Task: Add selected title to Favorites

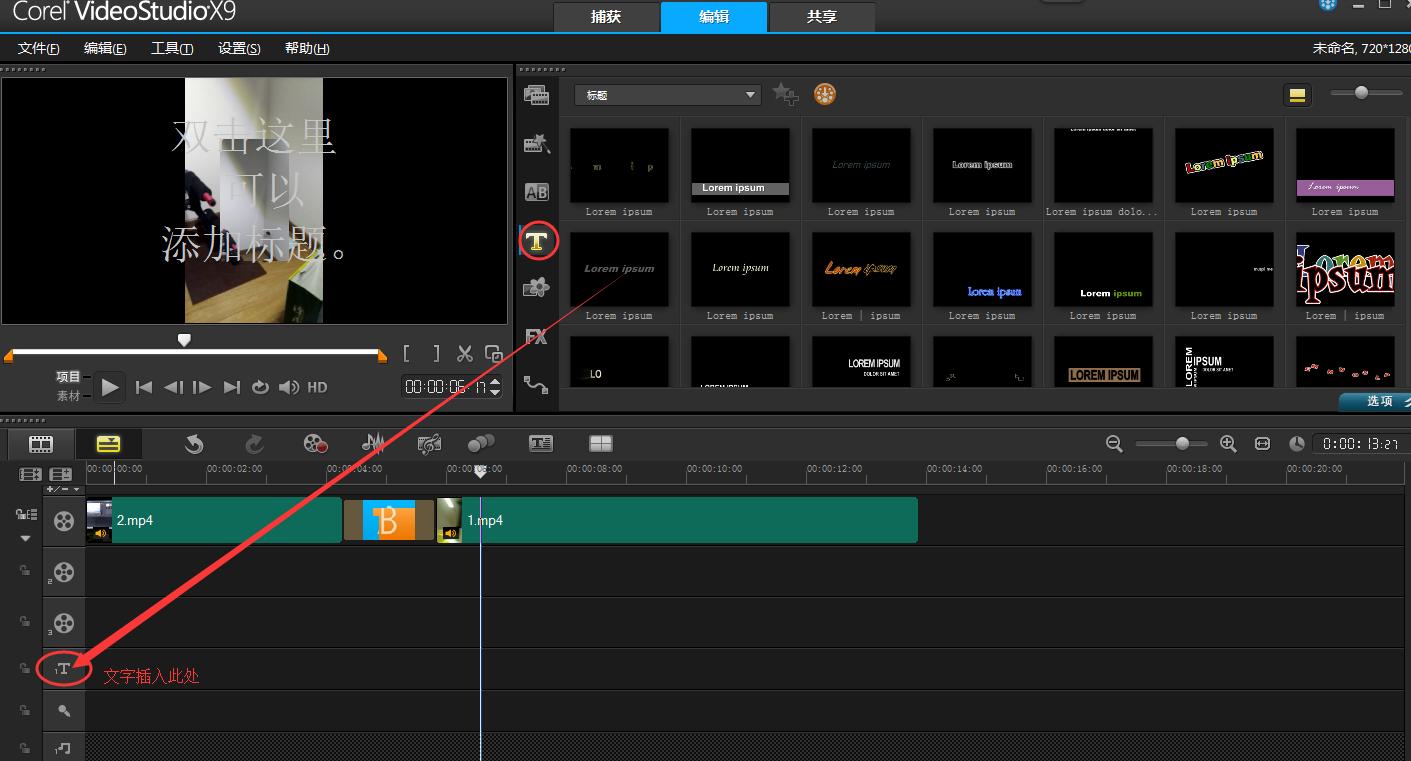Action: pos(786,95)
